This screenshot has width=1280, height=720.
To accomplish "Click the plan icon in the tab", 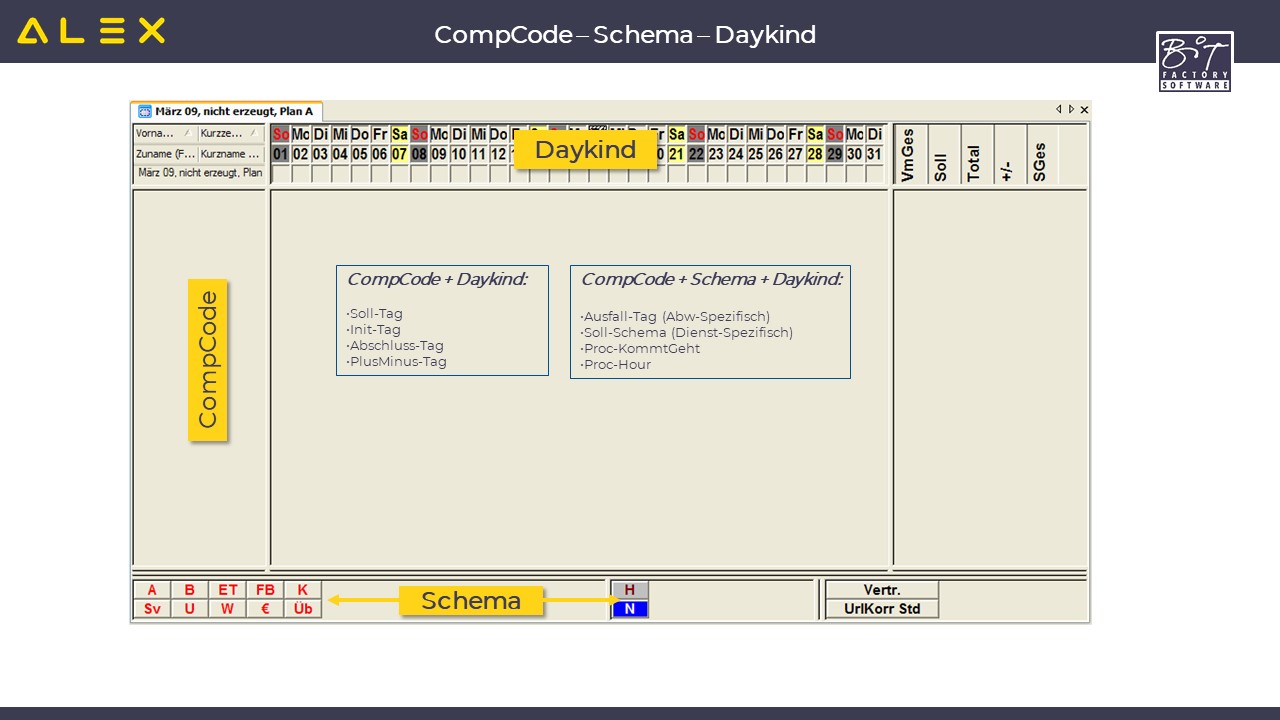I will point(145,111).
